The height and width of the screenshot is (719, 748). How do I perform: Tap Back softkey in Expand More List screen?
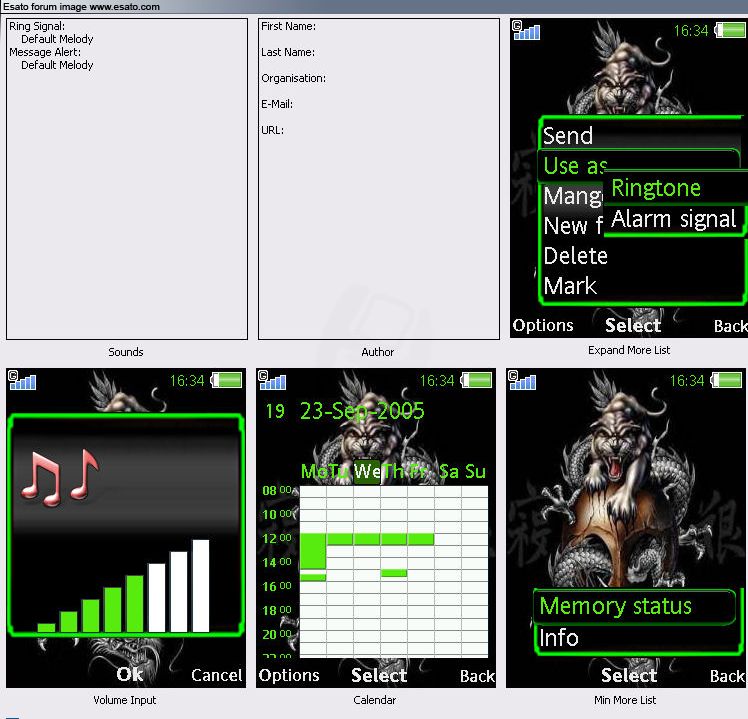[x=730, y=326]
